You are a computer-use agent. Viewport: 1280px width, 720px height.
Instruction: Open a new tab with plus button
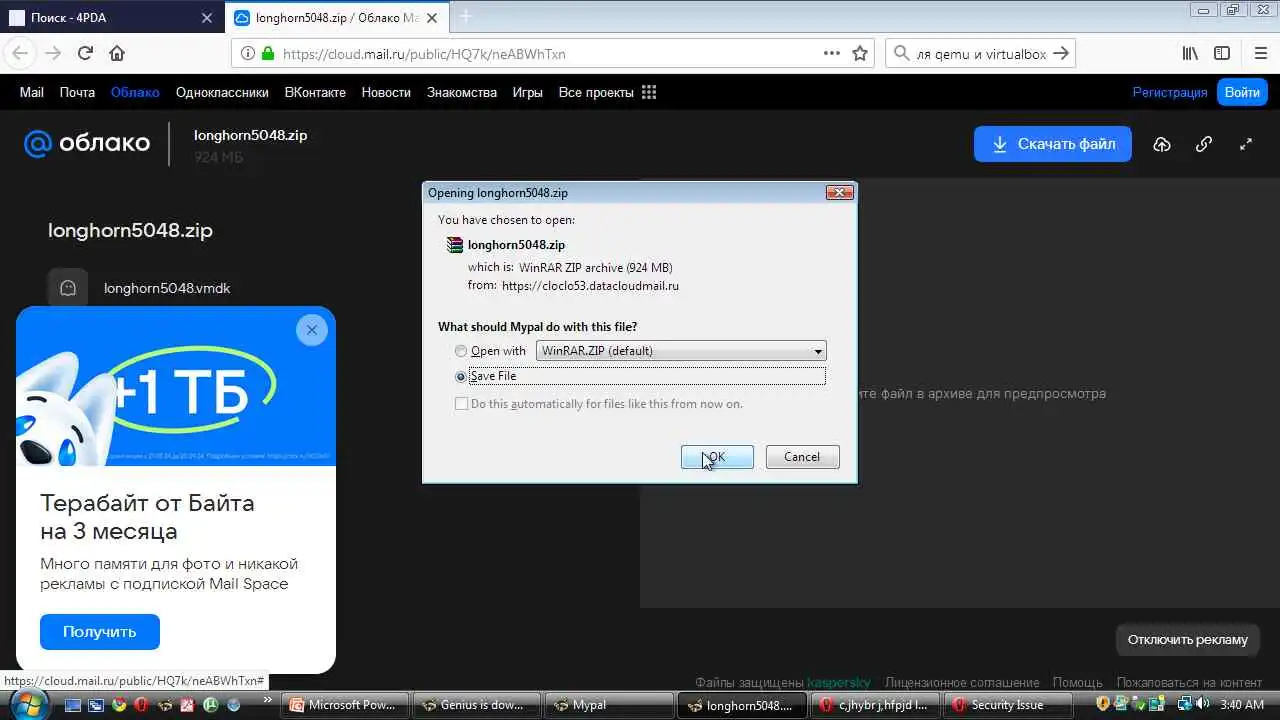pyautogui.click(x=466, y=17)
